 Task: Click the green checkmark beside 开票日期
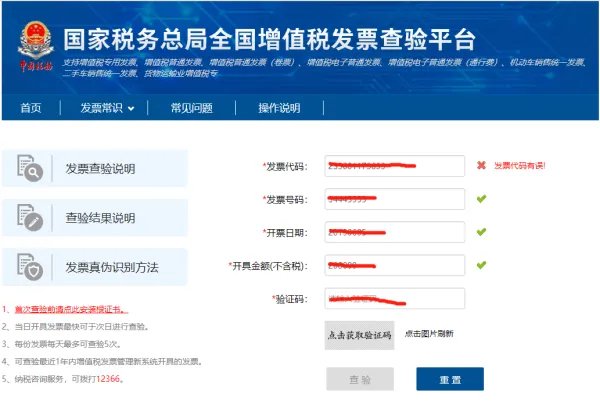point(481,232)
